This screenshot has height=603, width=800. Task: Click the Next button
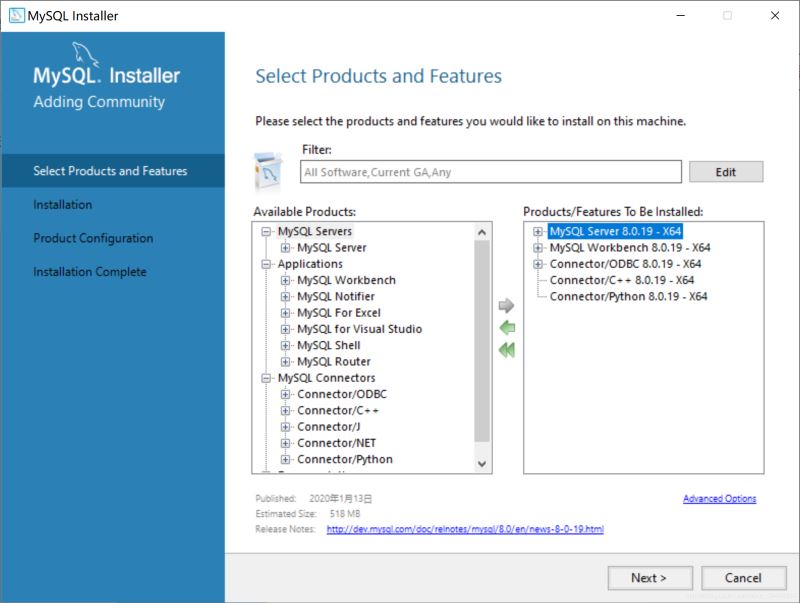click(x=649, y=578)
